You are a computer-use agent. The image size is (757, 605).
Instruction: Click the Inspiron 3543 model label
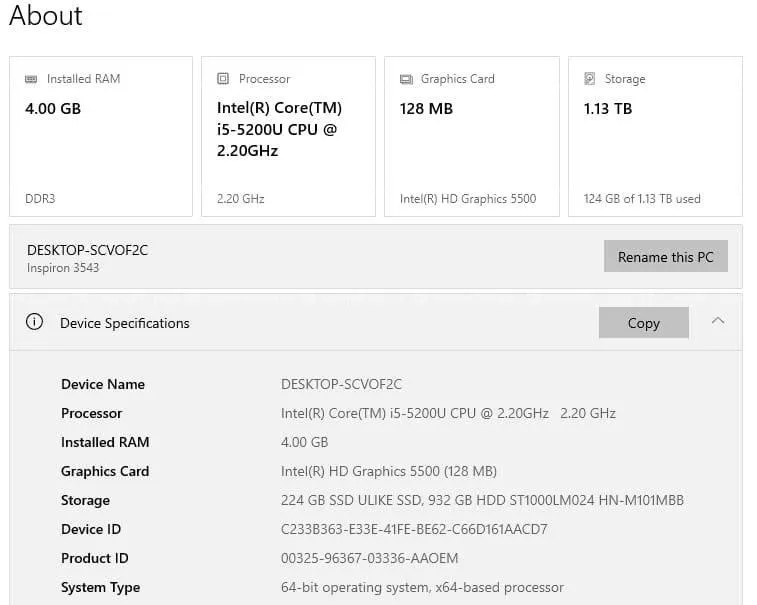pyautogui.click(x=63, y=268)
